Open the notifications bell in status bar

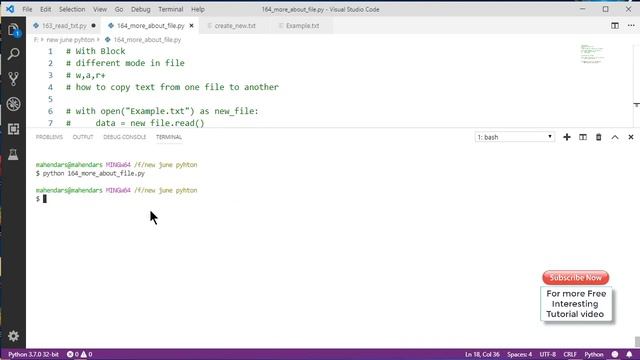[629, 354]
